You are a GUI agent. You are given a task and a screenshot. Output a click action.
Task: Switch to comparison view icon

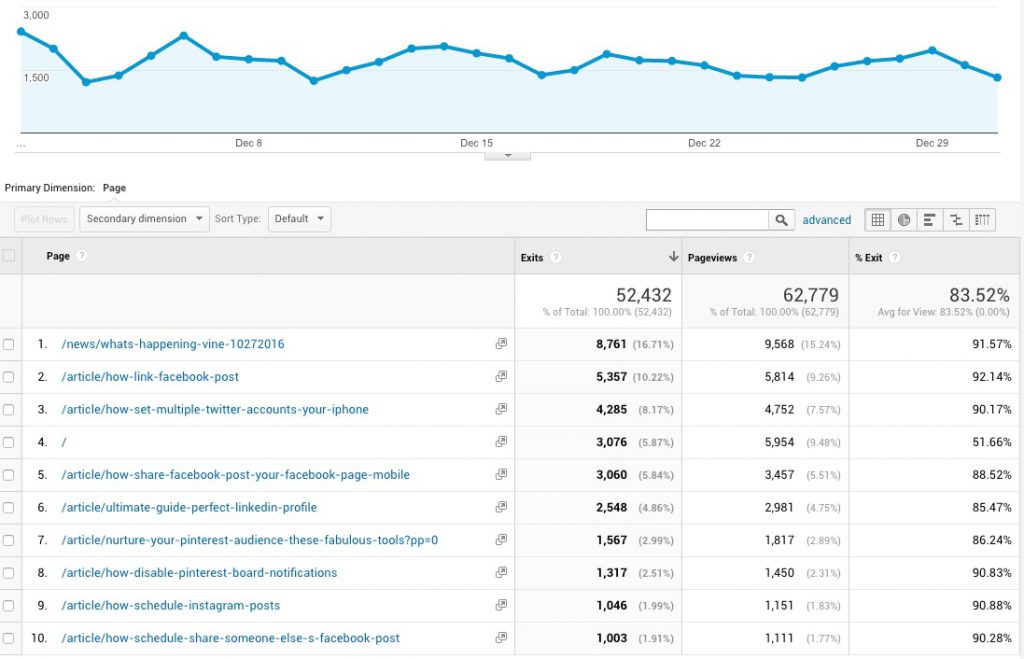[956, 220]
